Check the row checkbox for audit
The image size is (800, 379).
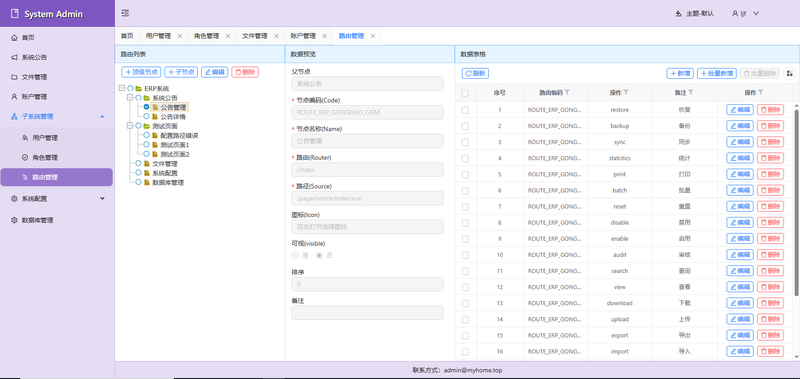465,255
